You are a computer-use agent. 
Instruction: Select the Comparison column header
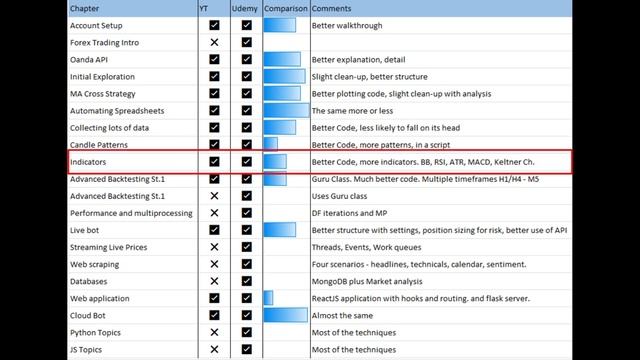point(286,8)
